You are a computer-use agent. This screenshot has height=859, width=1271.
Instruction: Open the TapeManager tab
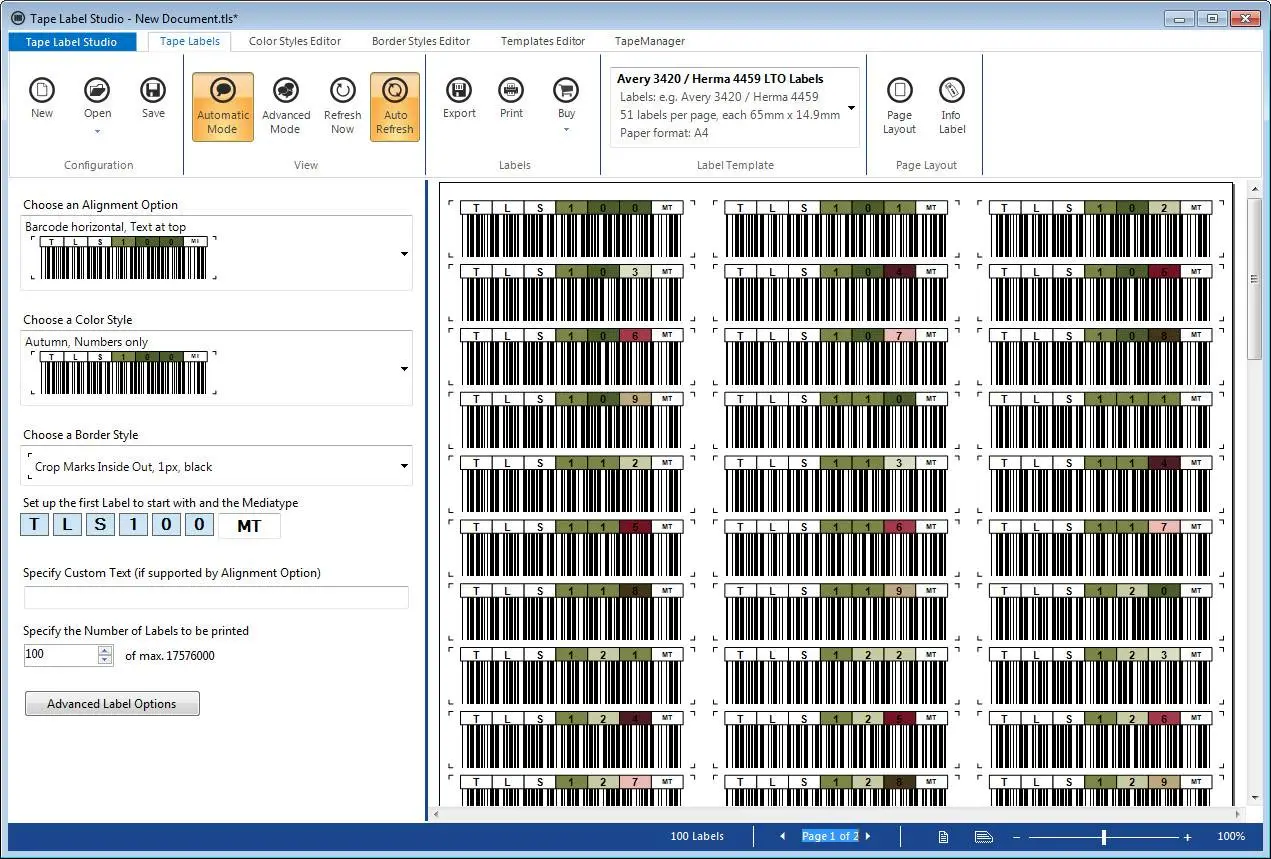pyautogui.click(x=650, y=41)
